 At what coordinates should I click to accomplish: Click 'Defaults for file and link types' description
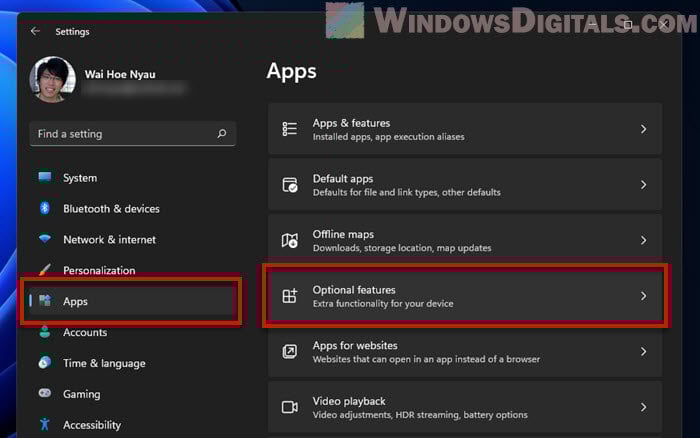406,192
